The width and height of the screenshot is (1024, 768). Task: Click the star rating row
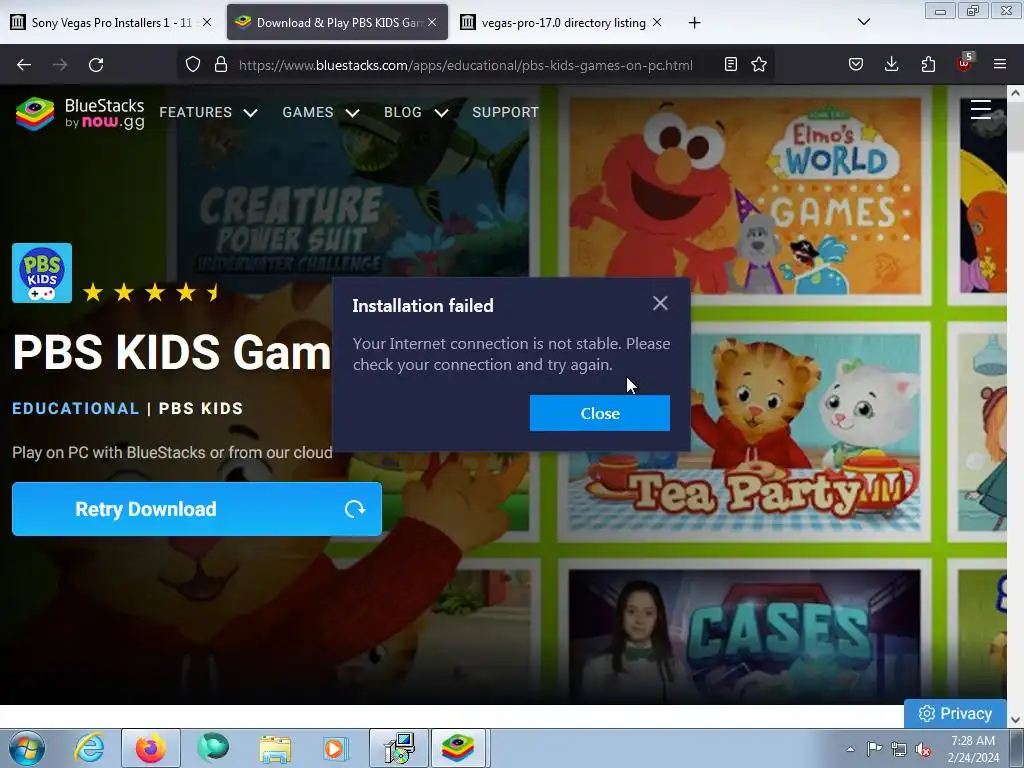click(x=152, y=292)
